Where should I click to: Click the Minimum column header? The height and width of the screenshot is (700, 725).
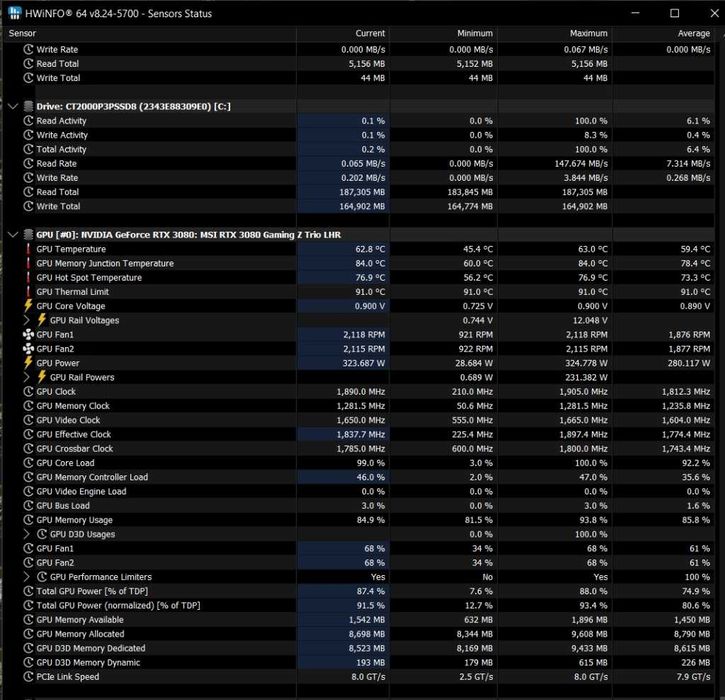(x=443, y=33)
